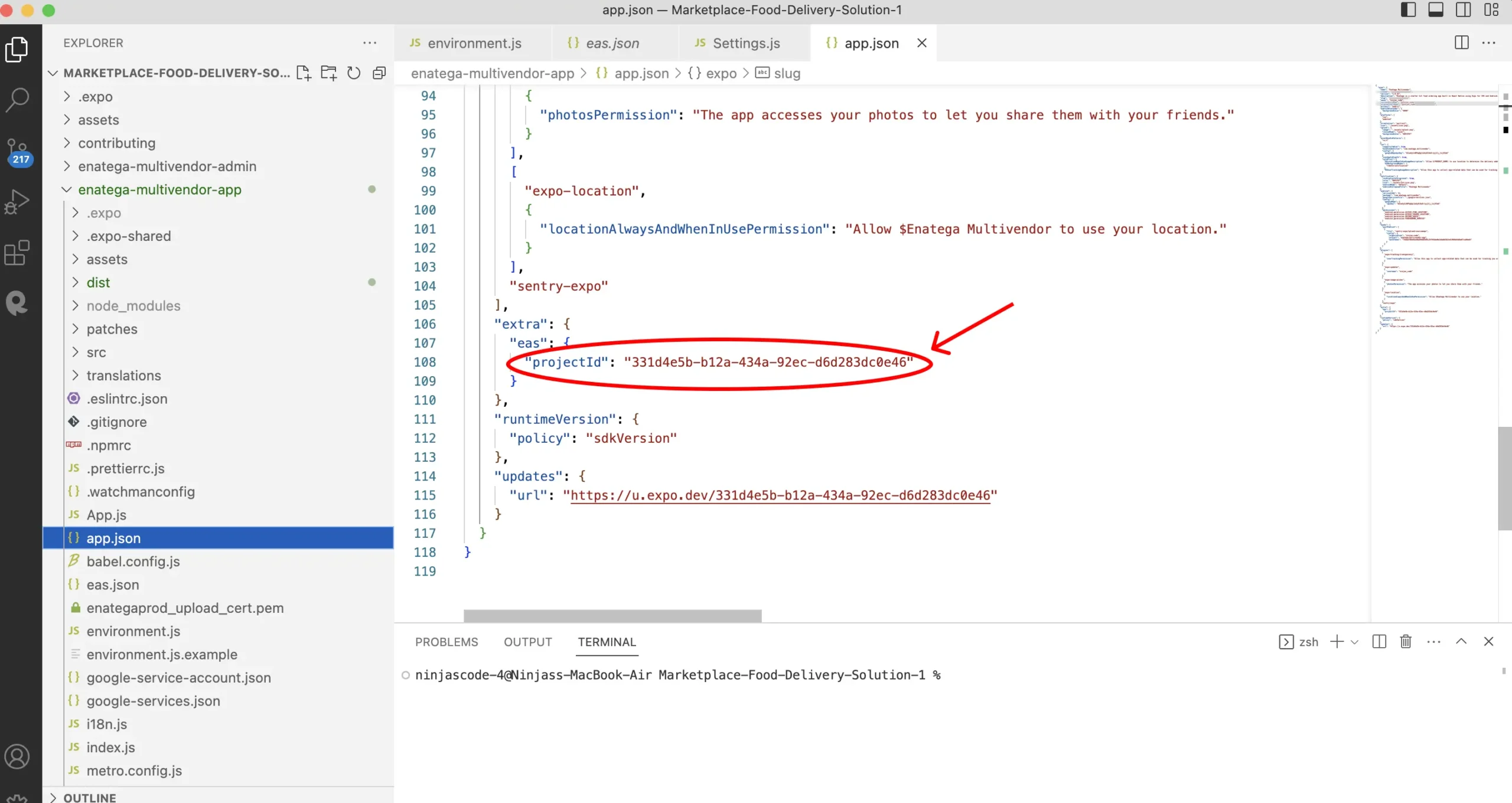Collapse all folders in Explorer
Screen dimensions: 1512x803
(x=379, y=73)
